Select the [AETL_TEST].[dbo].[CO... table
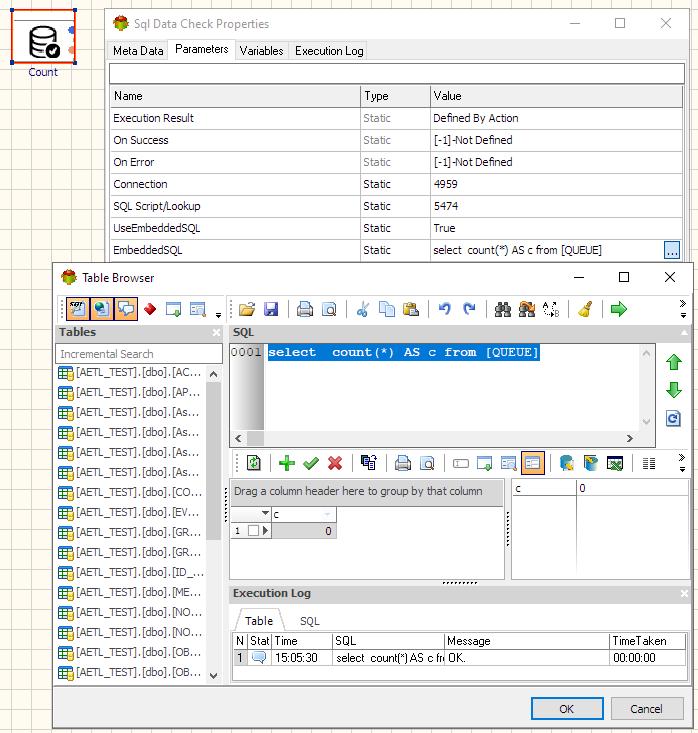Viewport: 698px width, 733px height. point(130,492)
